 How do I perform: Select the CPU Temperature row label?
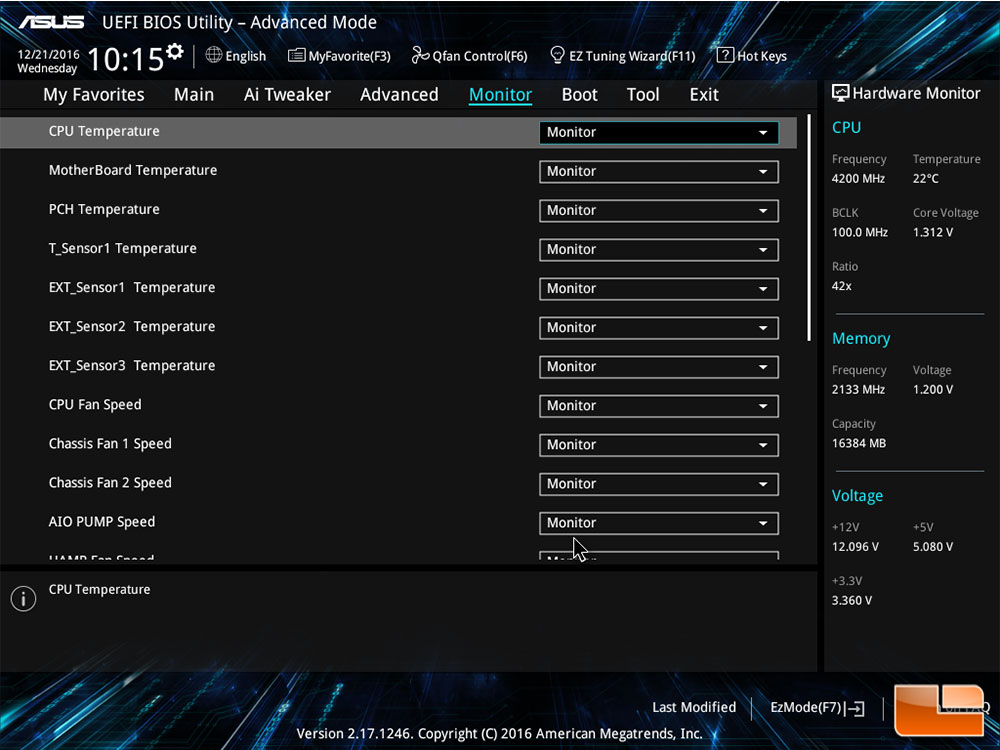tap(104, 131)
